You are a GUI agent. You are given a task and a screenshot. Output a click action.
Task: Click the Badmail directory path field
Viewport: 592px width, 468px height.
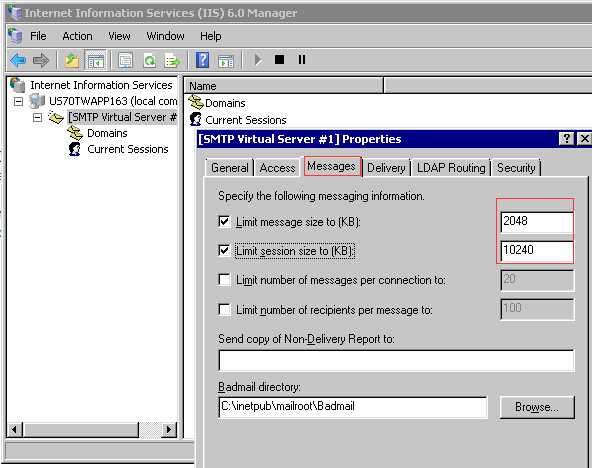[x=353, y=407]
